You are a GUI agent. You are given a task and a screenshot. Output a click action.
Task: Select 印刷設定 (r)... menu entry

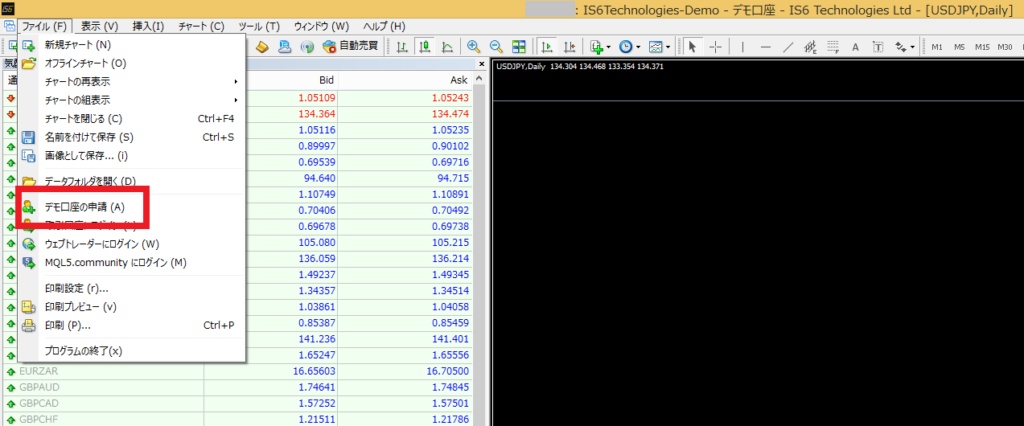pos(131,288)
